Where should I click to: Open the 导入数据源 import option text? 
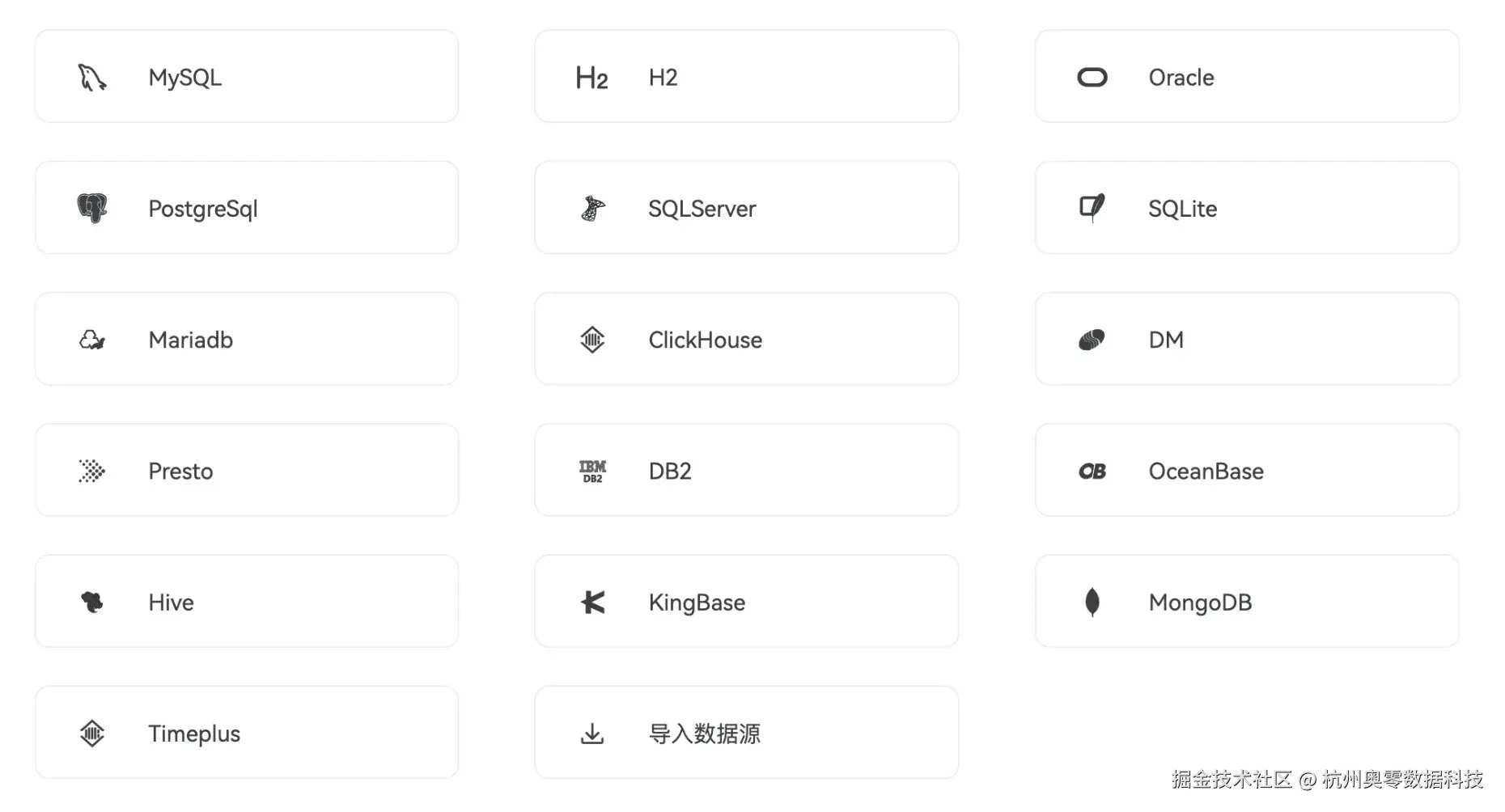(705, 734)
